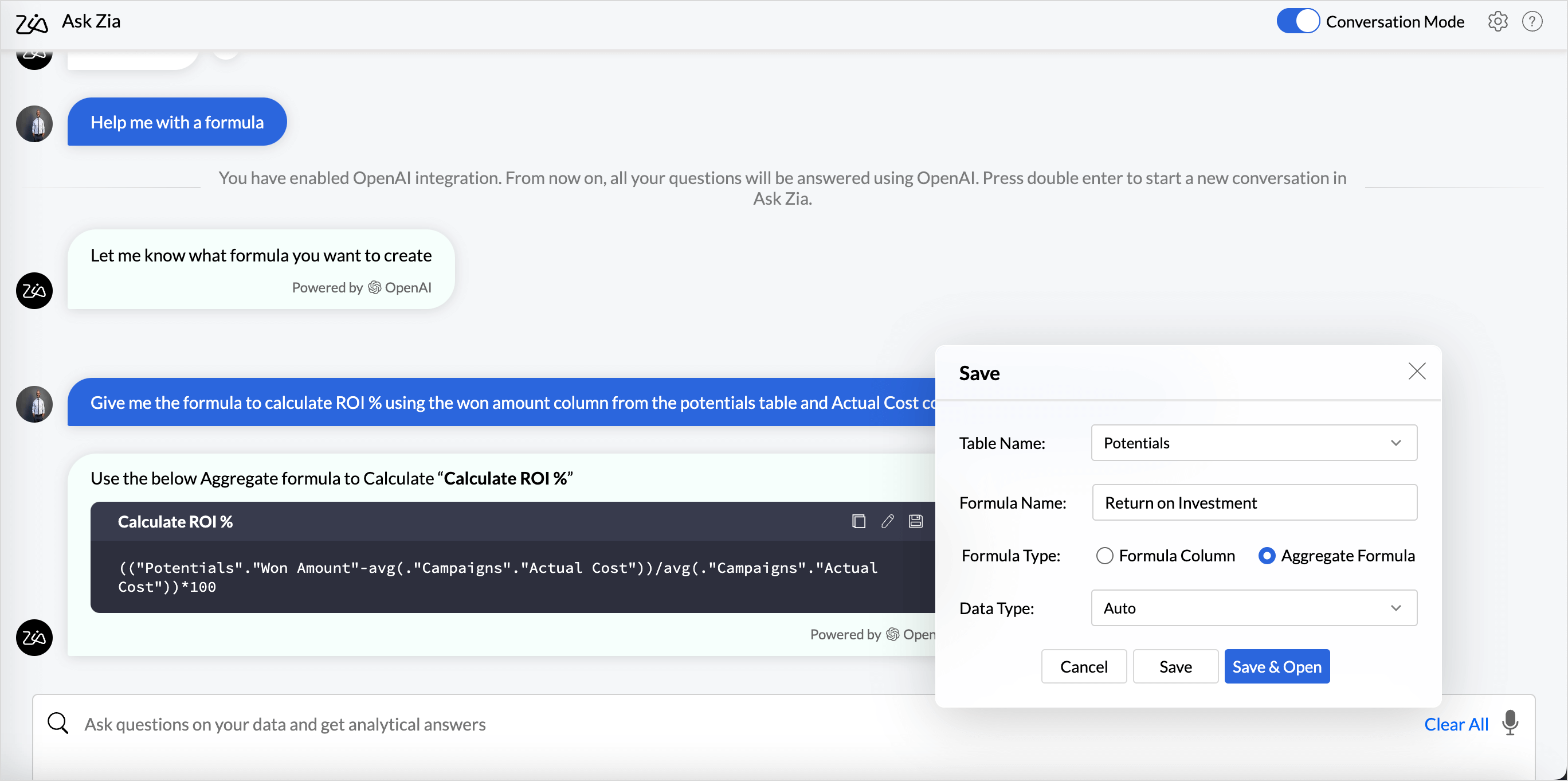Image resolution: width=1568 pixels, height=781 pixels.
Task: Click Zia avatar beside 'Let me know what formula'
Action: tap(34, 291)
